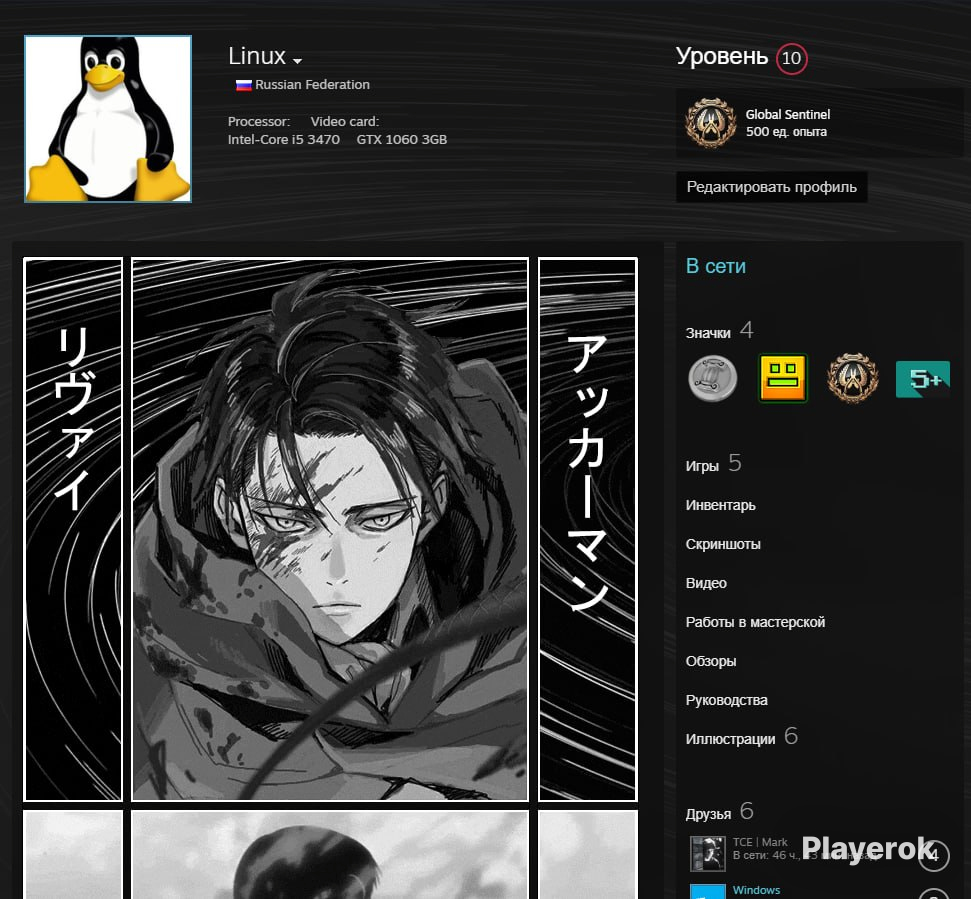This screenshot has width=971, height=899.
Task: Open the Linux penguin profile avatar
Action: (108, 119)
